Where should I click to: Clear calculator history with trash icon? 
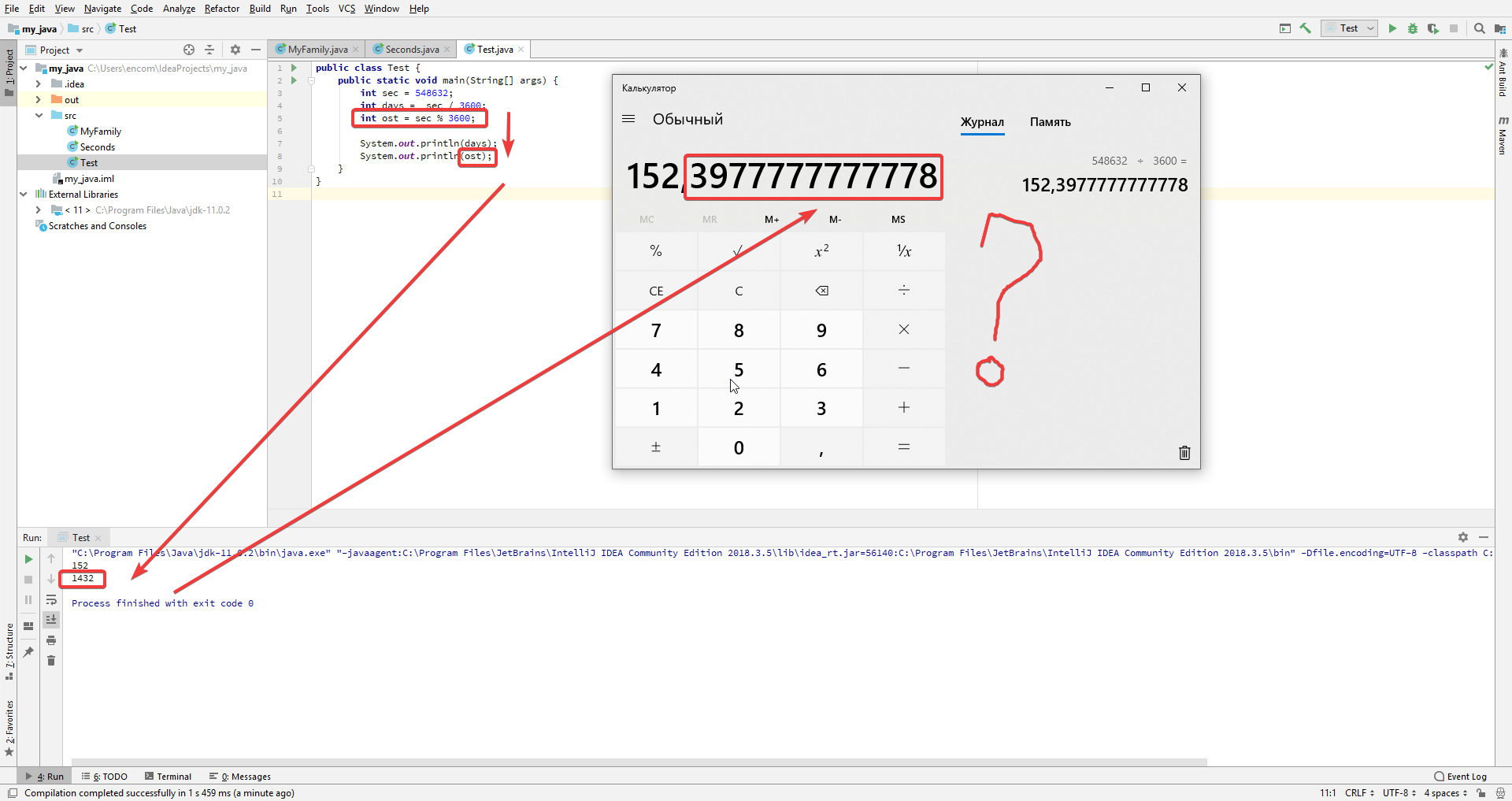pos(1184,453)
